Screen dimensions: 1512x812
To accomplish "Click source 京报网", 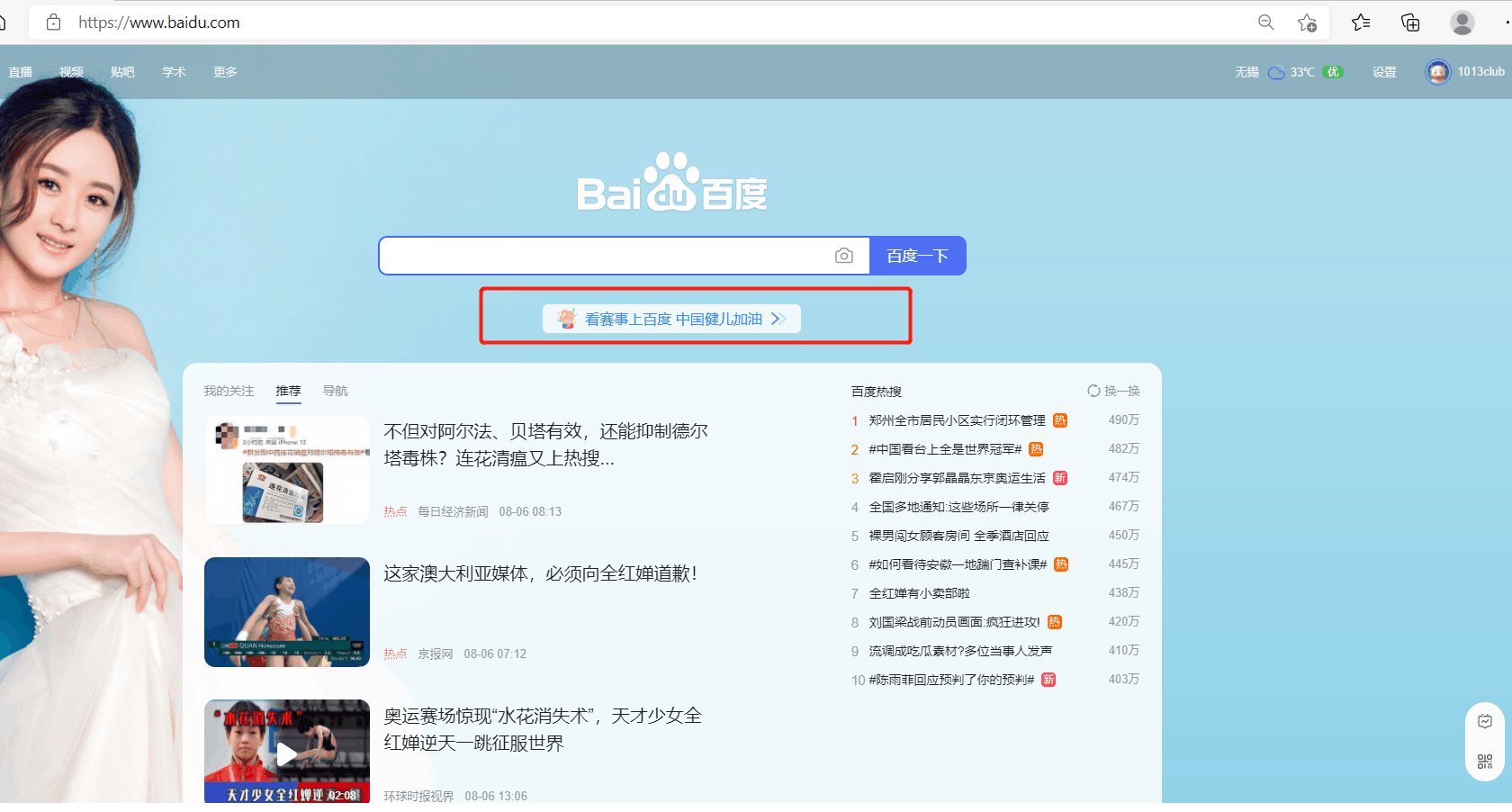I will [436, 654].
